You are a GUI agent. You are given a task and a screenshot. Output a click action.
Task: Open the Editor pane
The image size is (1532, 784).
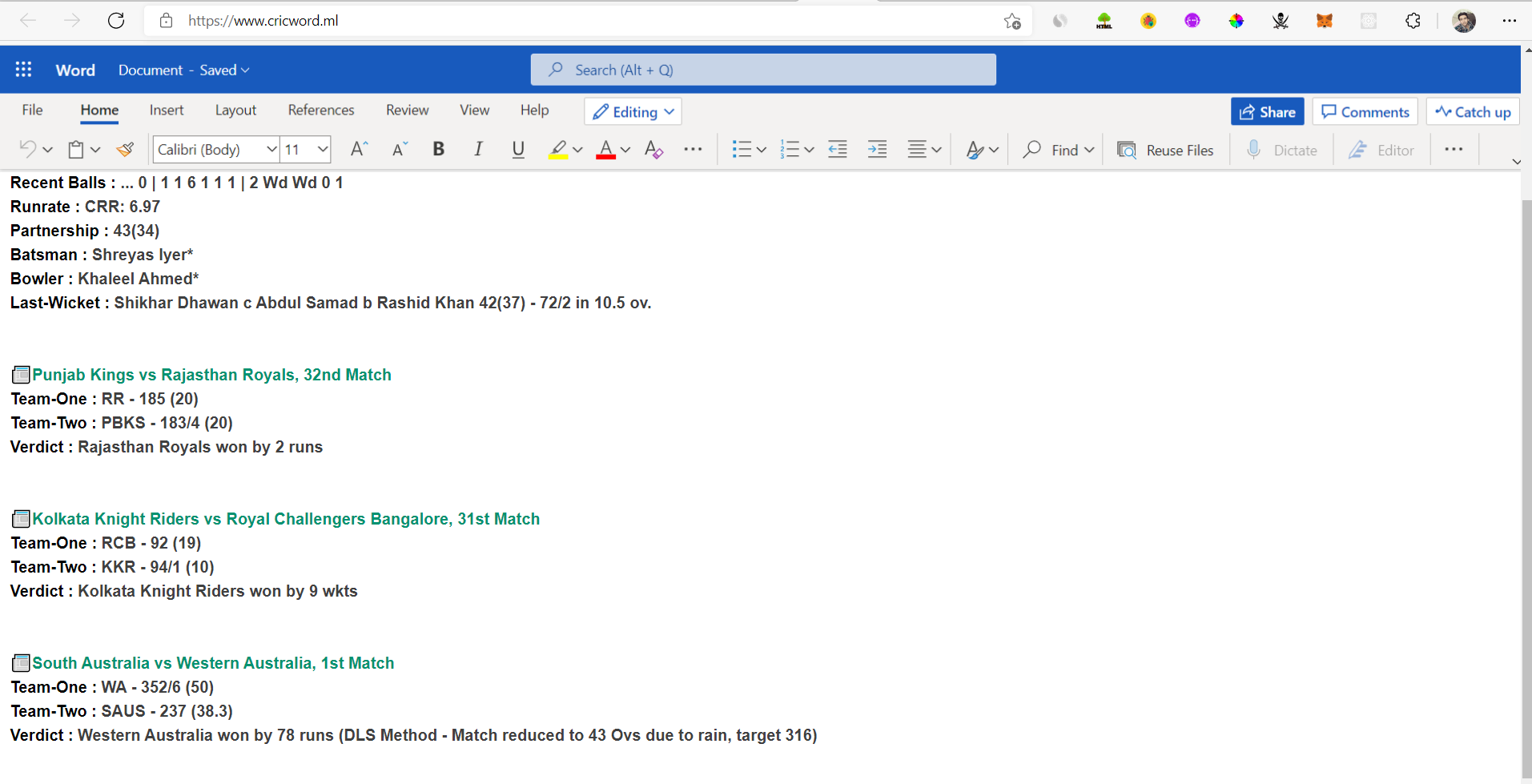[1381, 150]
